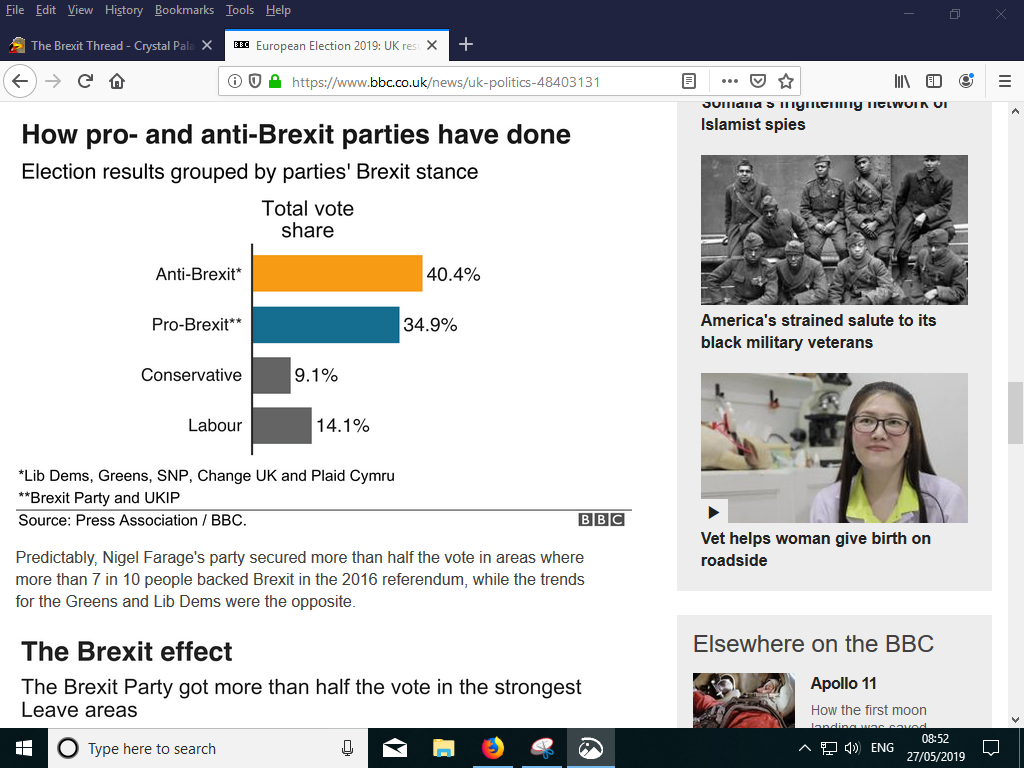Open the Firefox hamburger menu

point(1005,82)
